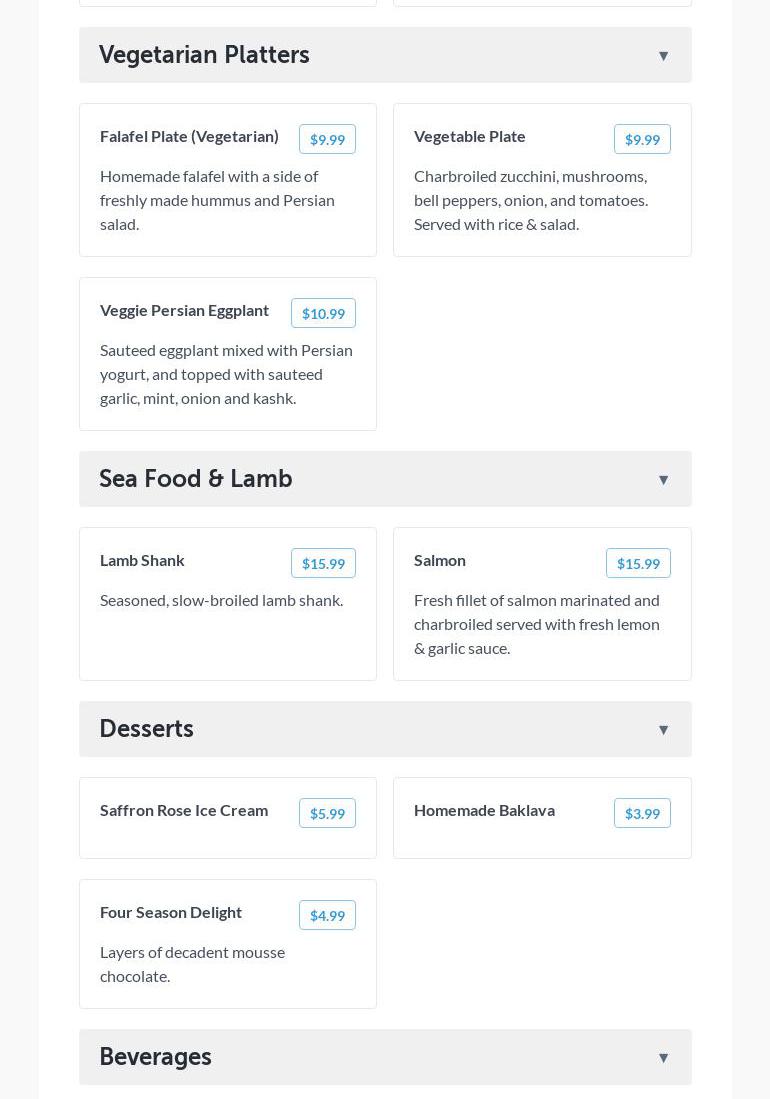Viewport: 770px width, 1099px height.
Task: Select the Salmon $15.99 price badge
Action: point(638,563)
